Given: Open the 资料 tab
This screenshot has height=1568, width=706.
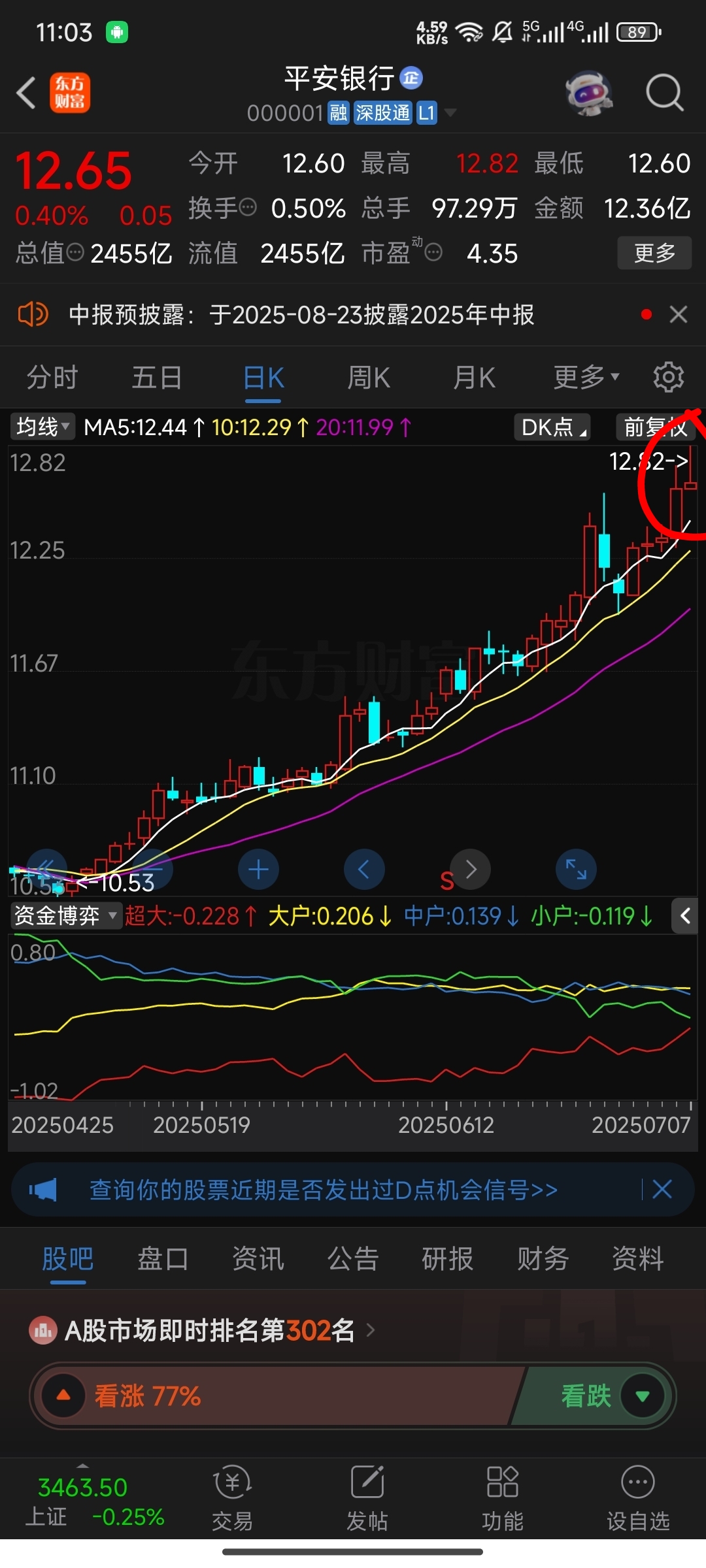Looking at the screenshot, I should [x=638, y=1258].
